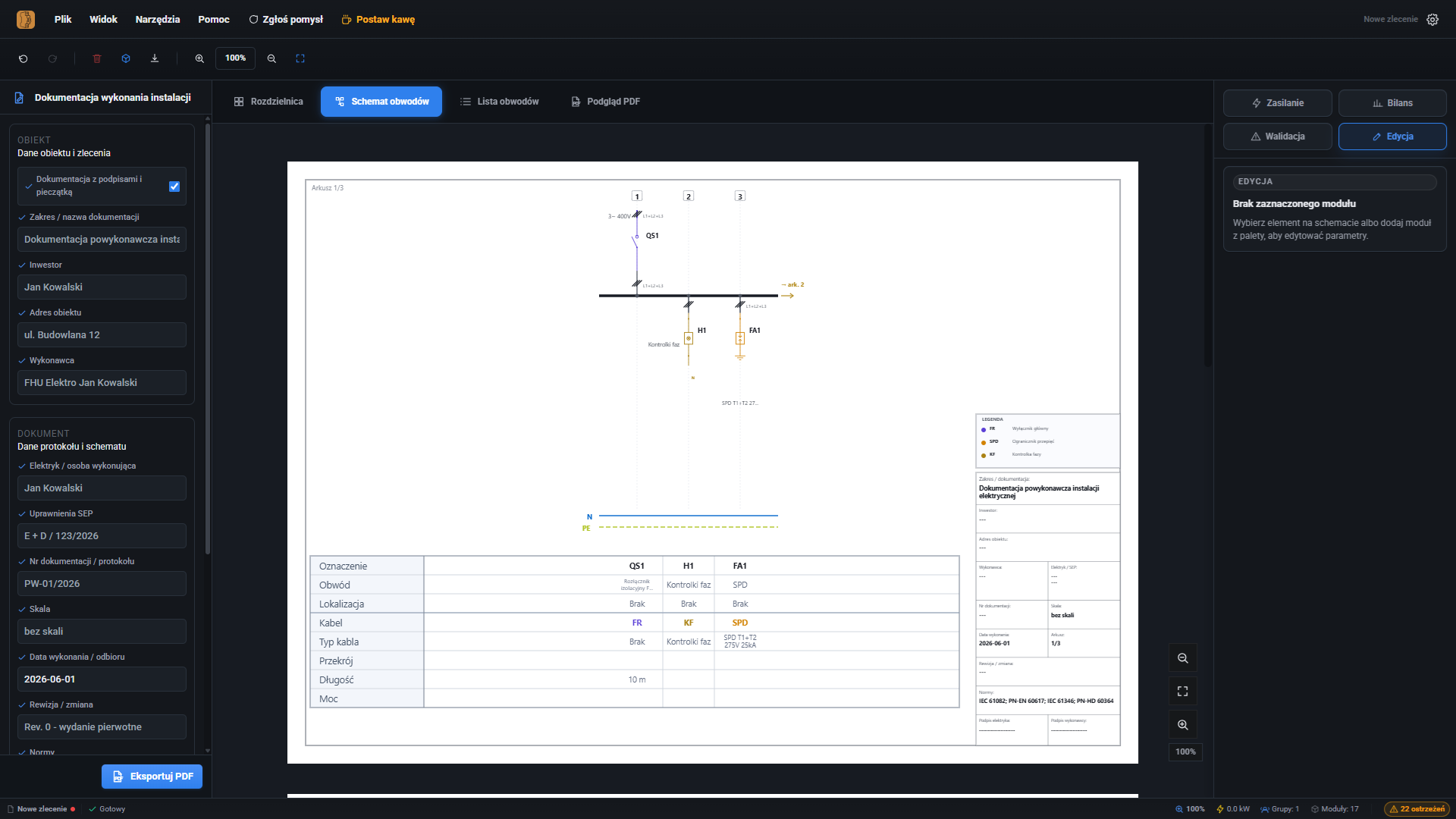Click the left panel scrollbar

click(x=207, y=340)
